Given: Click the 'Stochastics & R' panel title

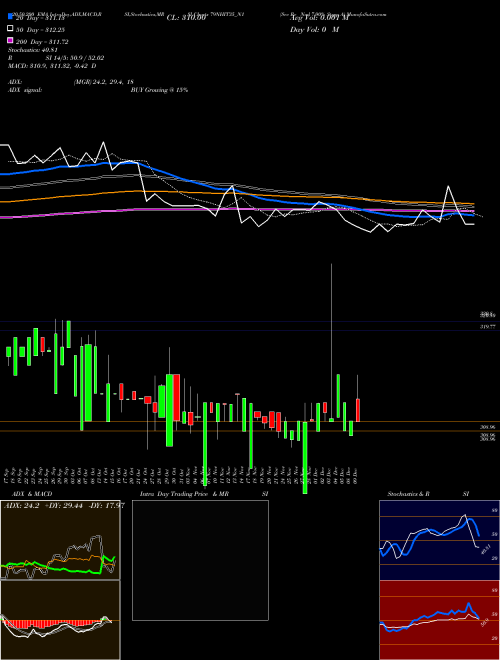Looking at the screenshot, I should [x=409, y=494].
